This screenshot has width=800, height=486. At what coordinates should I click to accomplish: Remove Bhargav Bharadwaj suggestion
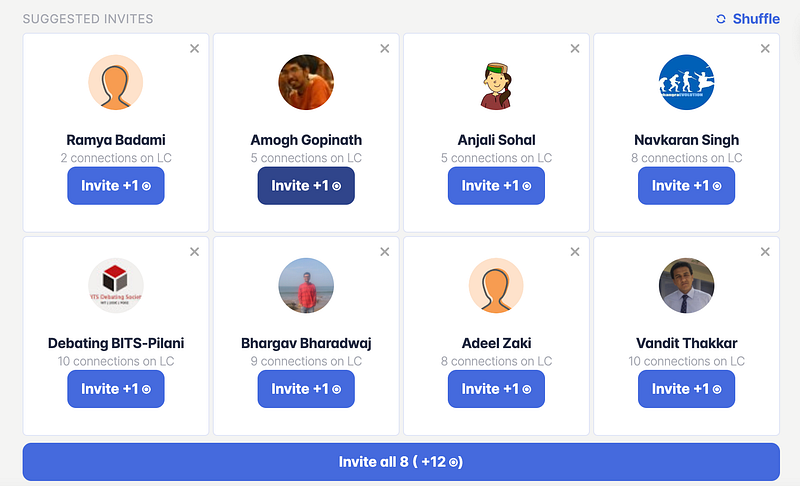click(x=385, y=251)
